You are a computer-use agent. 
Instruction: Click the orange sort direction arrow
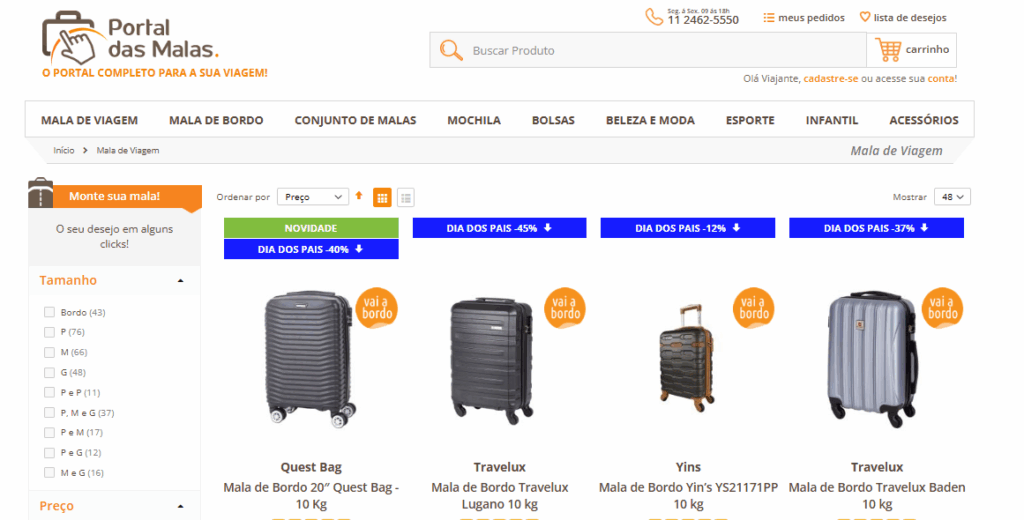tap(359, 195)
